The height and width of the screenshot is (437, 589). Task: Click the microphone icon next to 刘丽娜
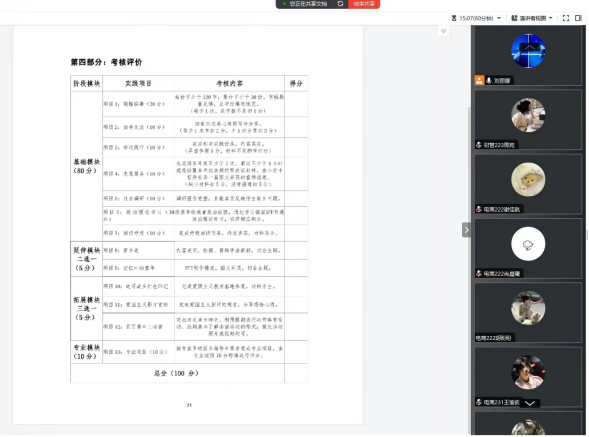tap(489, 80)
